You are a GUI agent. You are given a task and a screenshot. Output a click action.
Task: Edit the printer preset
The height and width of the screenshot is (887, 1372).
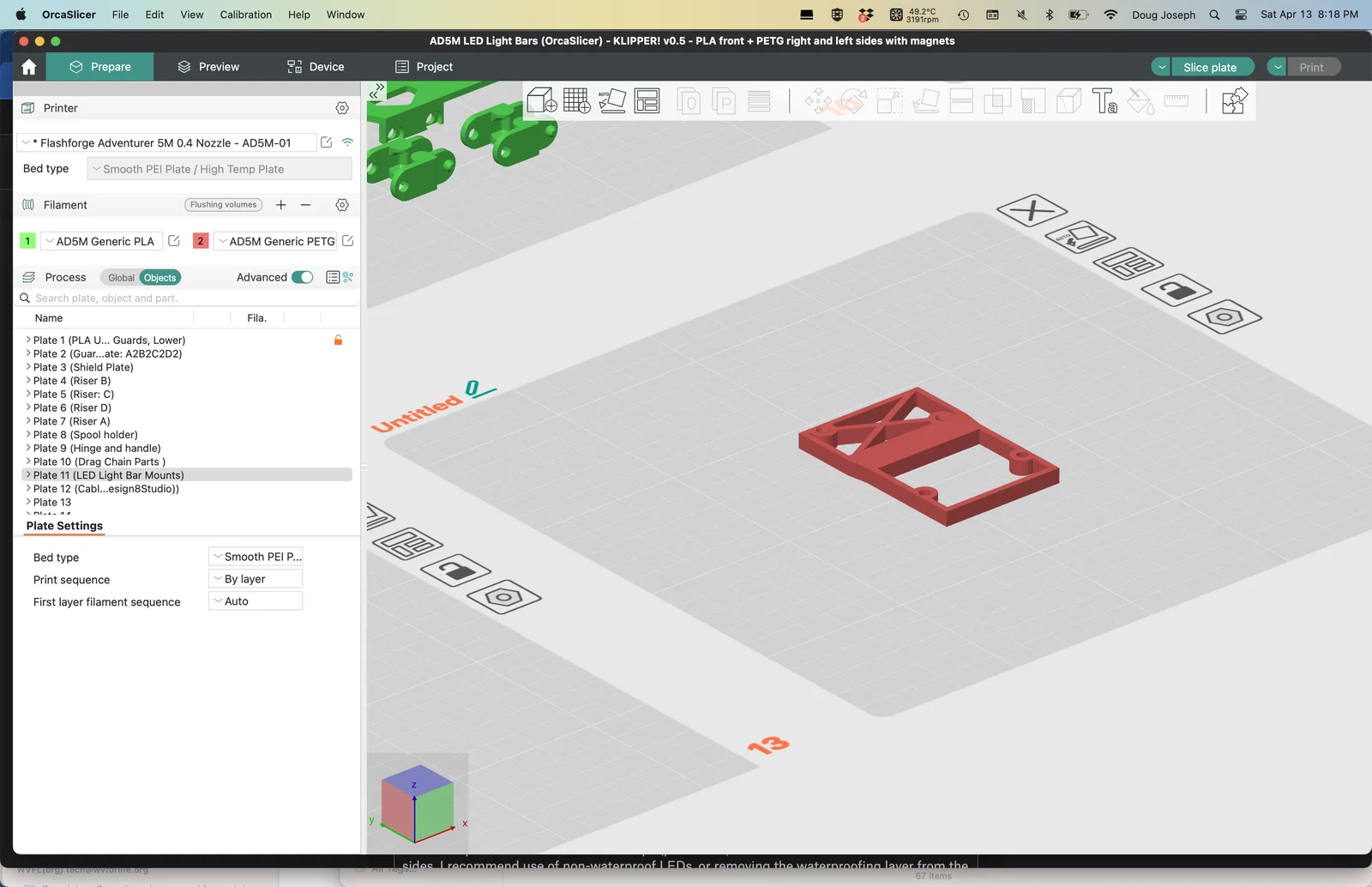pos(327,142)
